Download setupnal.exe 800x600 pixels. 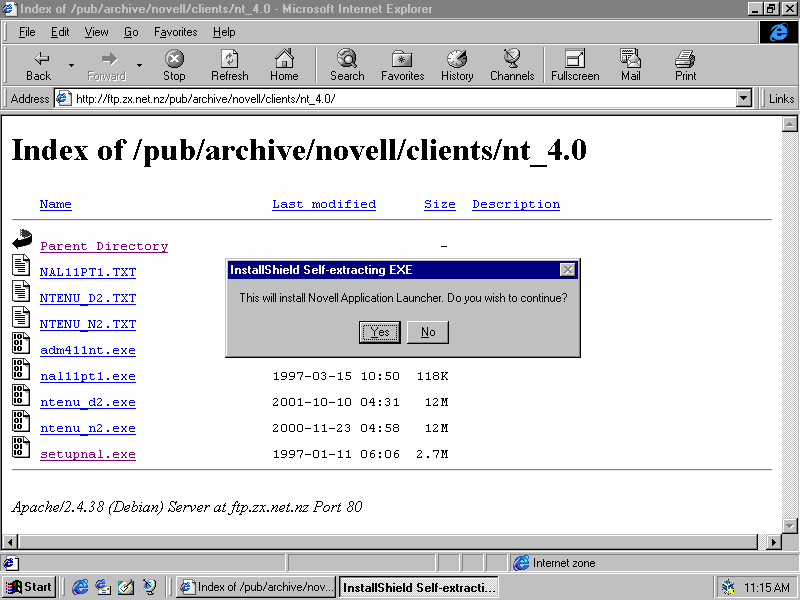(x=88, y=455)
